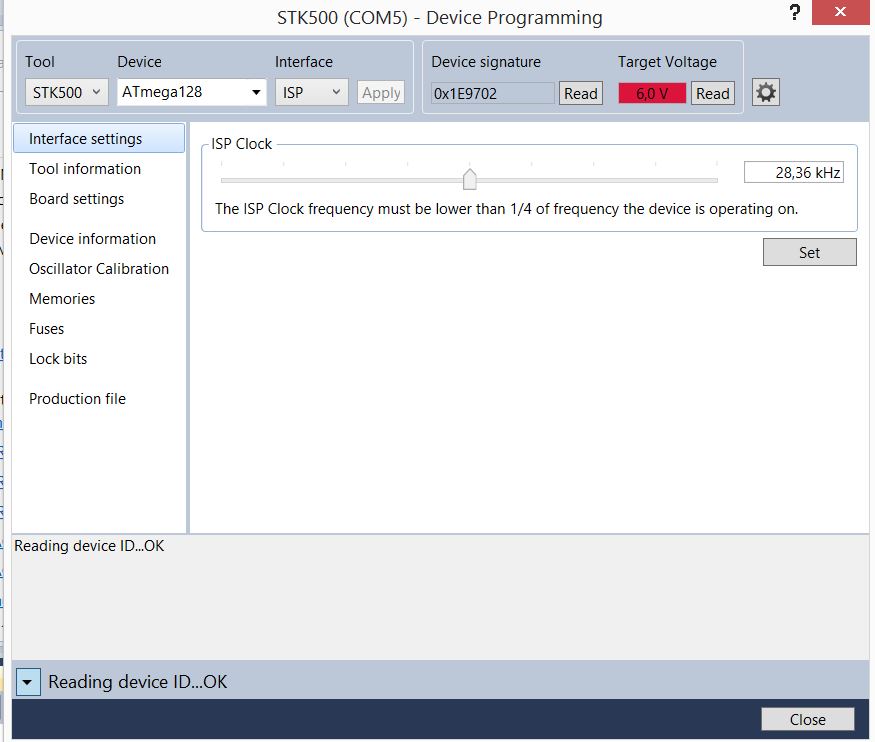Click the help question mark icon
Viewport: 875px width, 742px height.
(x=795, y=12)
